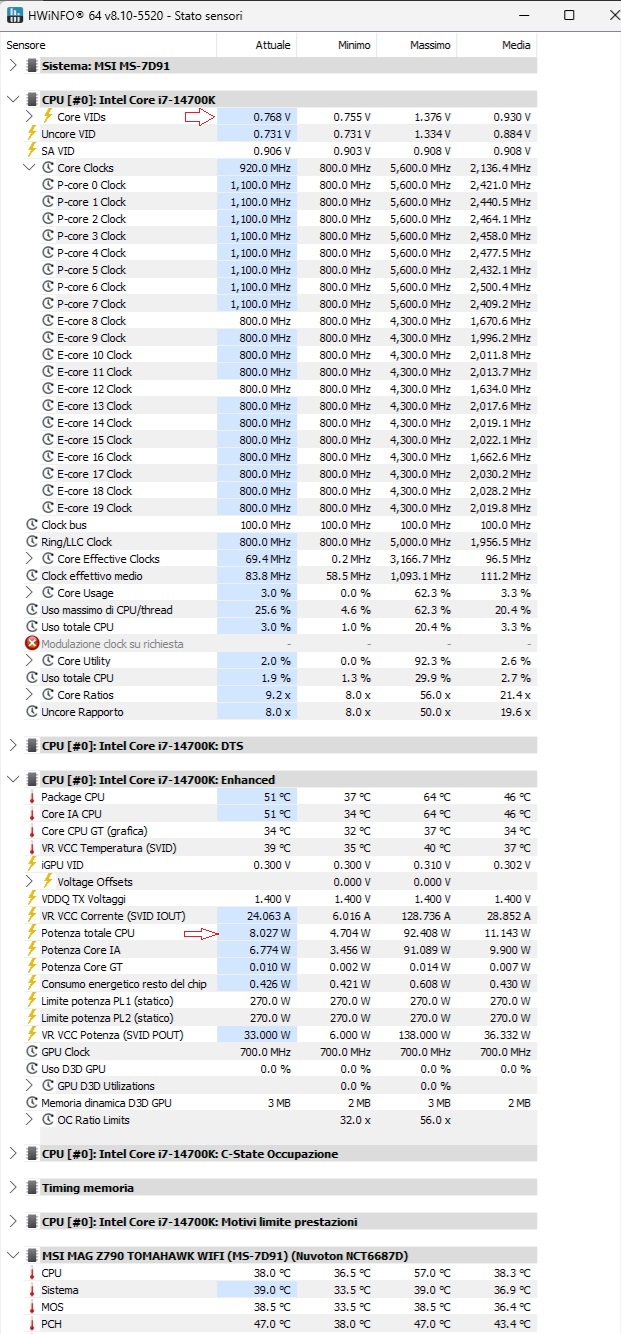621x1334 pixels.
Task: Expand the C-State Occupazione section
Action: pos(12,1153)
